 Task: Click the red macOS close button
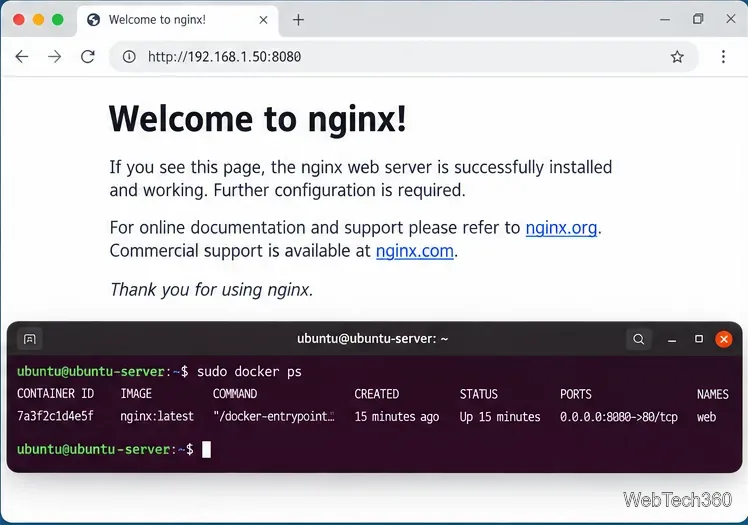[19, 20]
